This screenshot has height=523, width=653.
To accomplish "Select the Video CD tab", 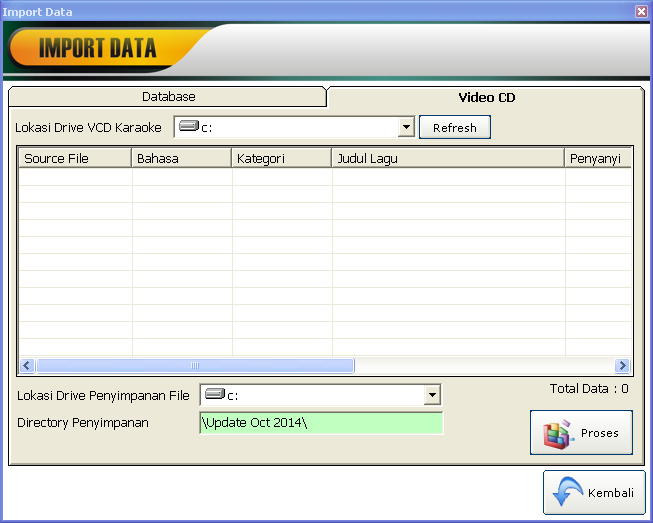I will [x=486, y=97].
